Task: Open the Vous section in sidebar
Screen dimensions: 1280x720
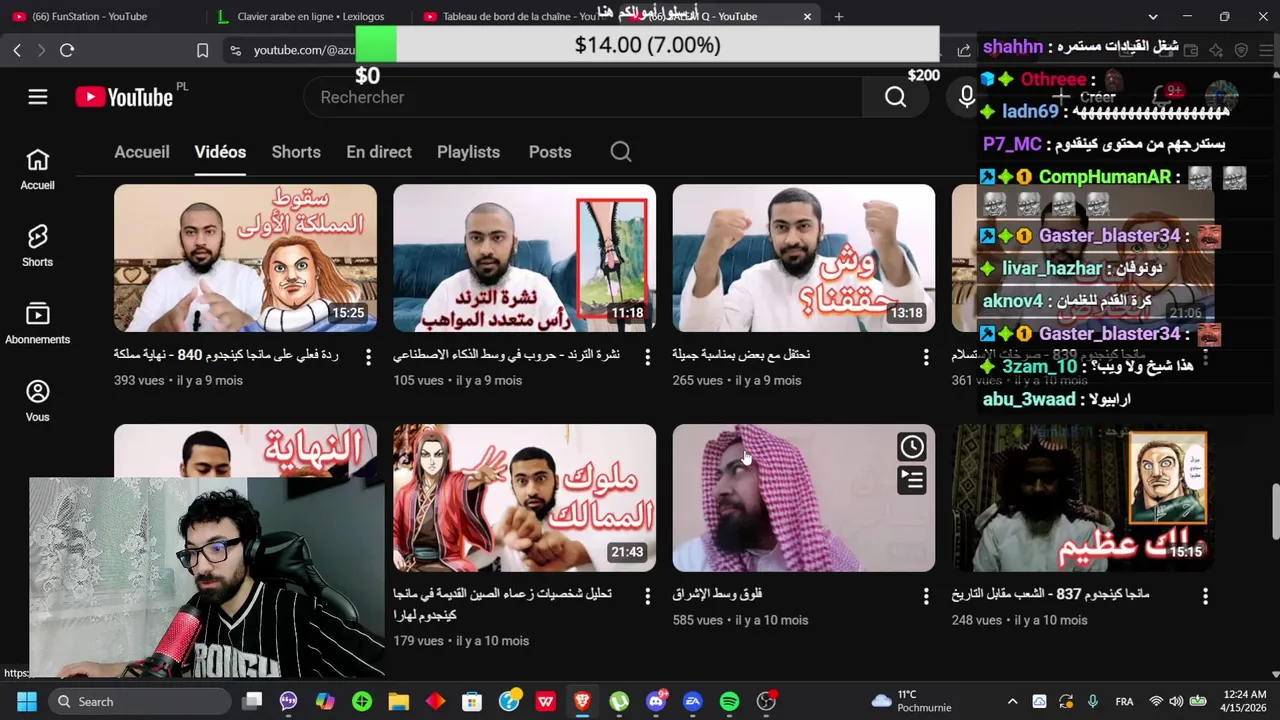Action: click(38, 401)
